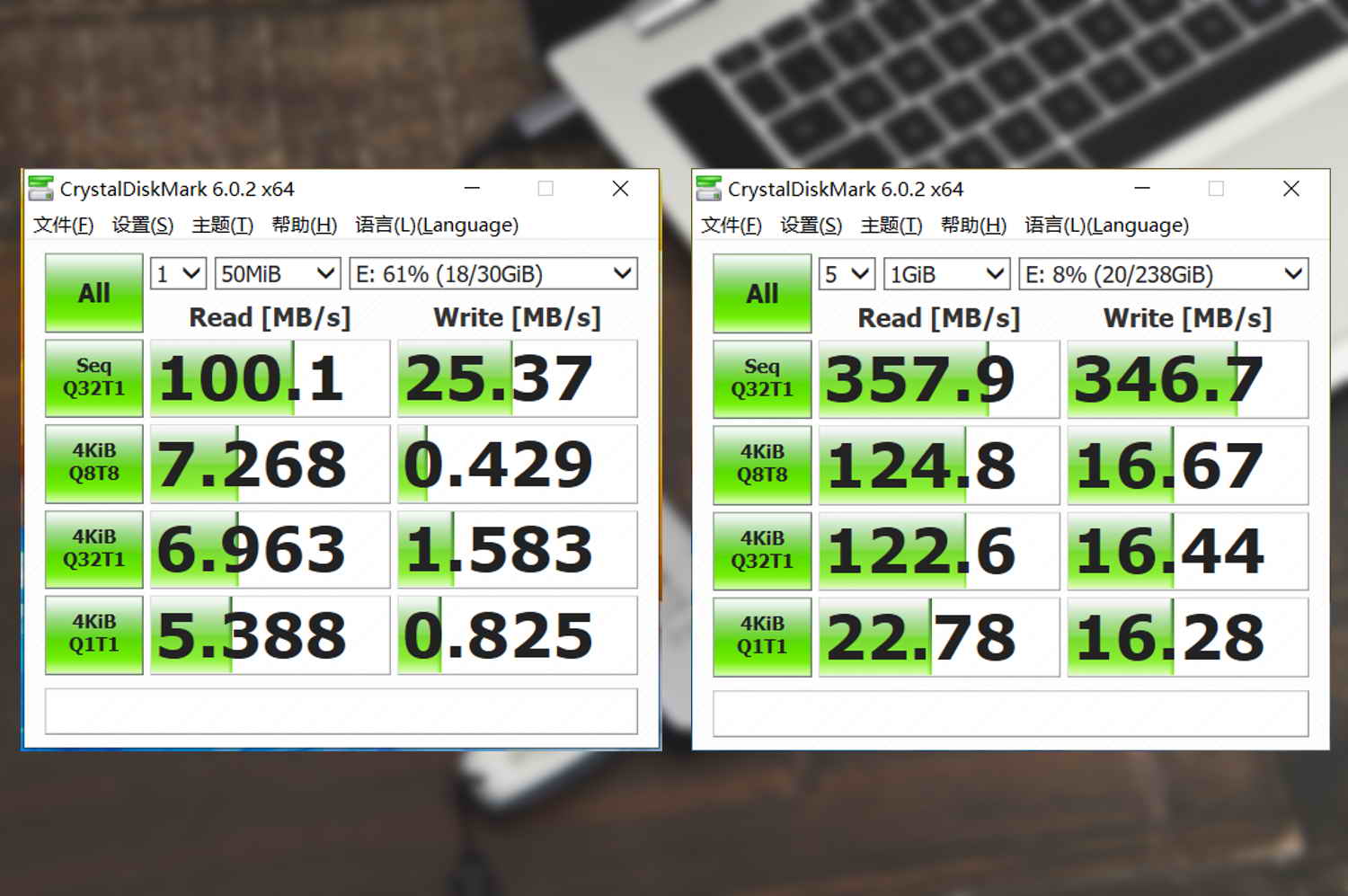Viewport: 1348px width, 896px height.
Task: Open 语言(L)(Language) menu in right window
Action: (x=1106, y=225)
